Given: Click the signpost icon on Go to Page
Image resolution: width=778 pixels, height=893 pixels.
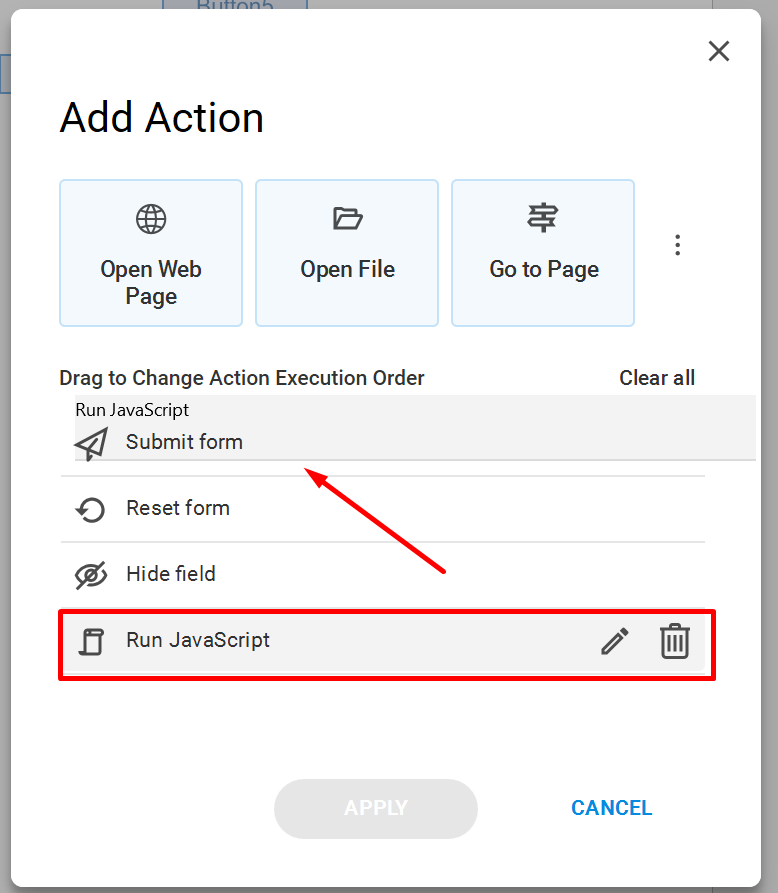Looking at the screenshot, I should pyautogui.click(x=543, y=218).
